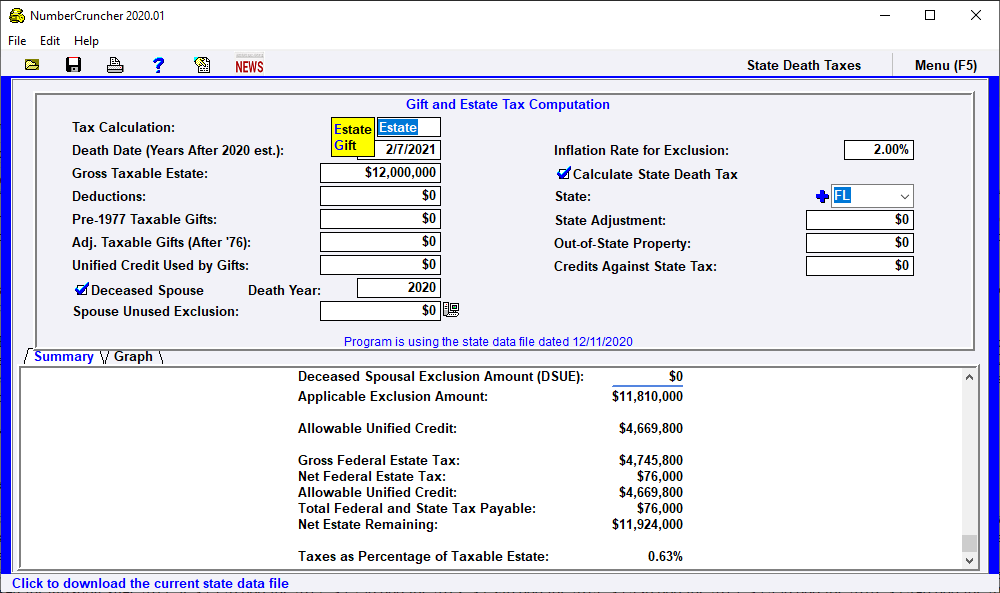
Task: Focus the Unified Credit Used by Gifts field
Action: click(380, 265)
